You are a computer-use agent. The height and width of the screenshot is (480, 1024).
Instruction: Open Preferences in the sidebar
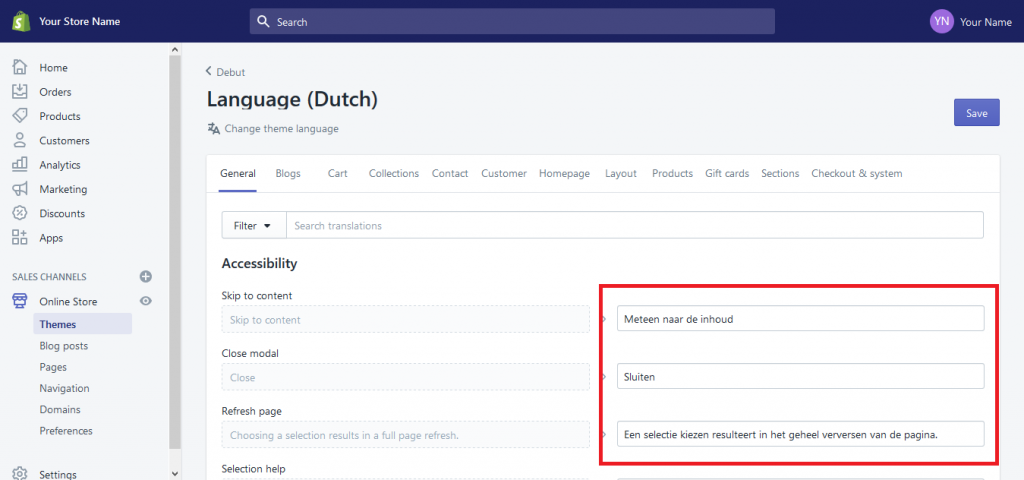coord(65,431)
